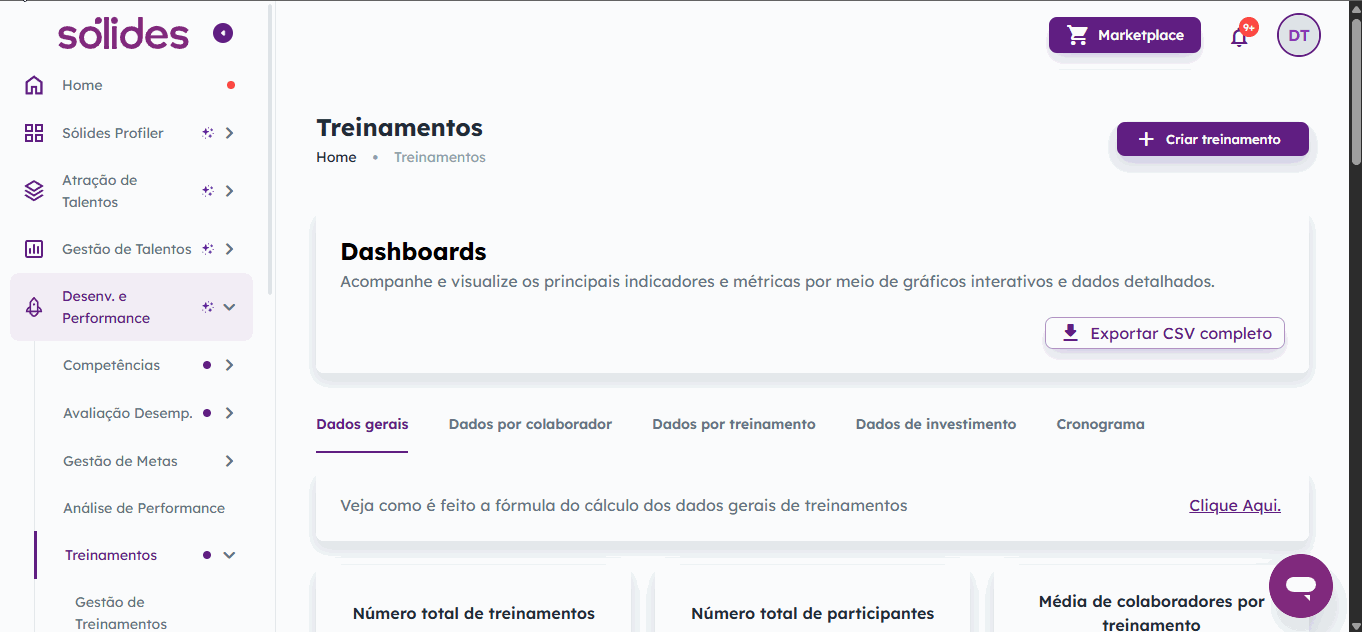The image size is (1362, 632).
Task: Click Exportar CSV completo button
Action: (1165, 333)
